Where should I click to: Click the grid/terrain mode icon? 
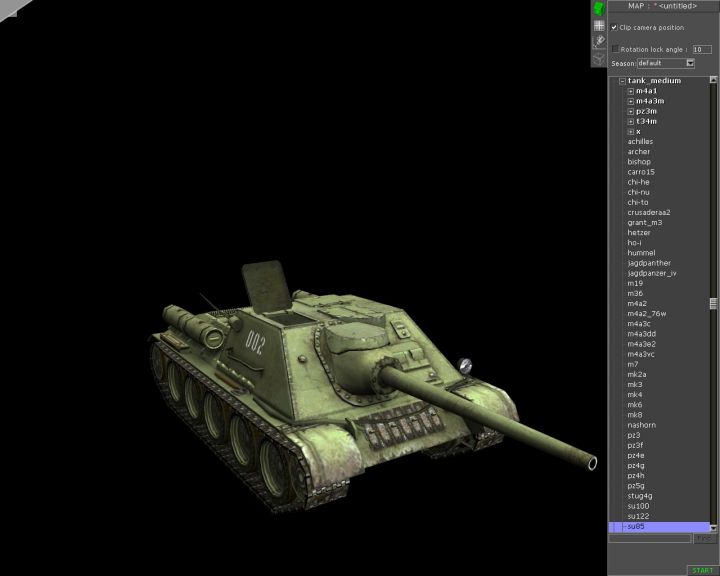tap(599, 26)
